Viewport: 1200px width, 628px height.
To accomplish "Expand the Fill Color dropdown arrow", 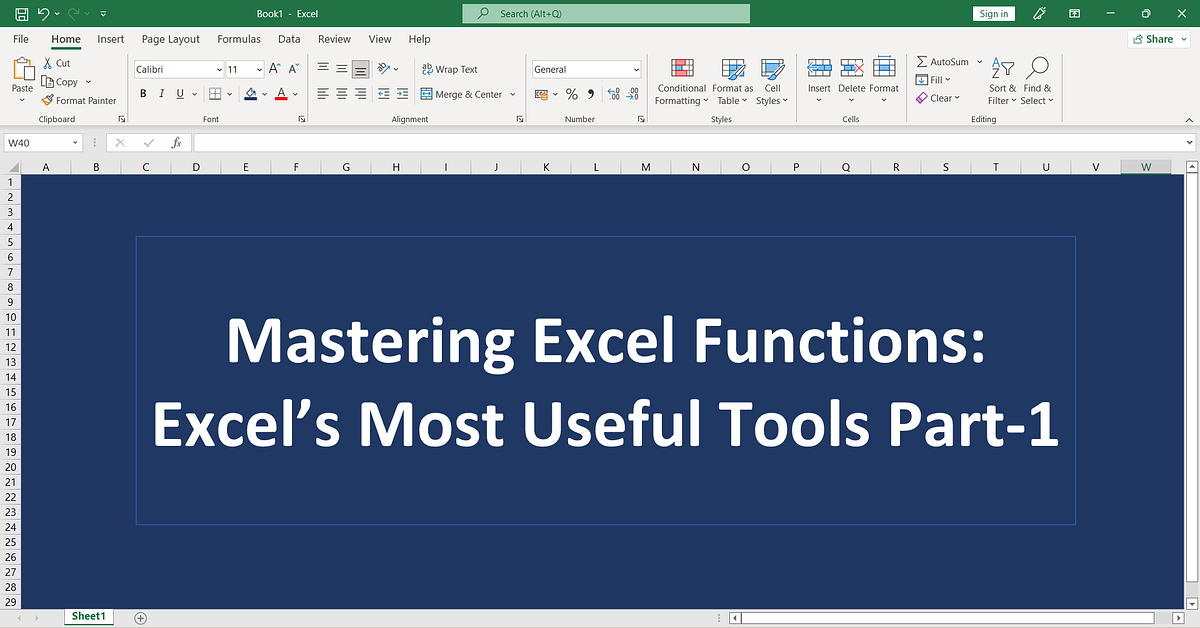I will [x=265, y=93].
